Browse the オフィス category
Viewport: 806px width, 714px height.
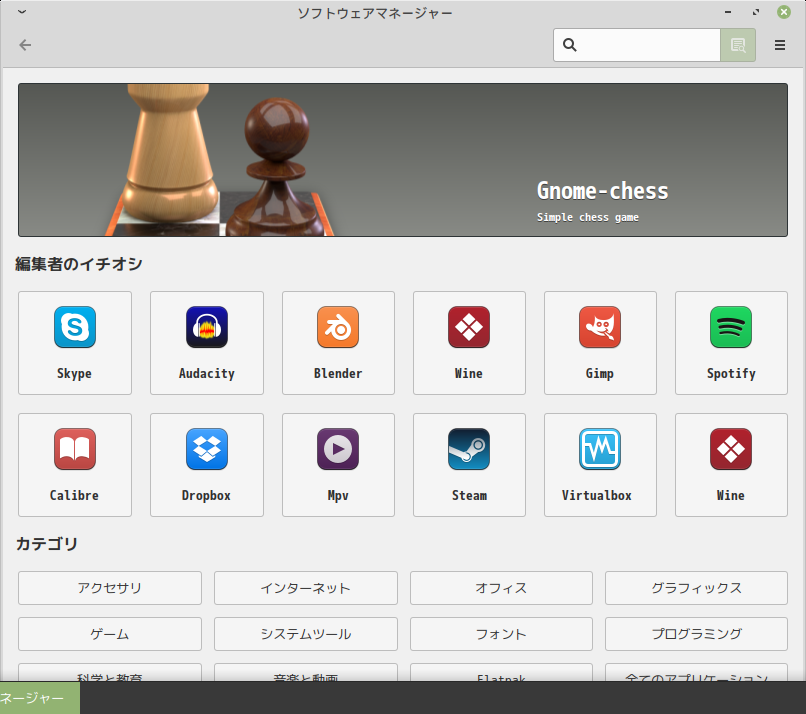pyautogui.click(x=501, y=588)
